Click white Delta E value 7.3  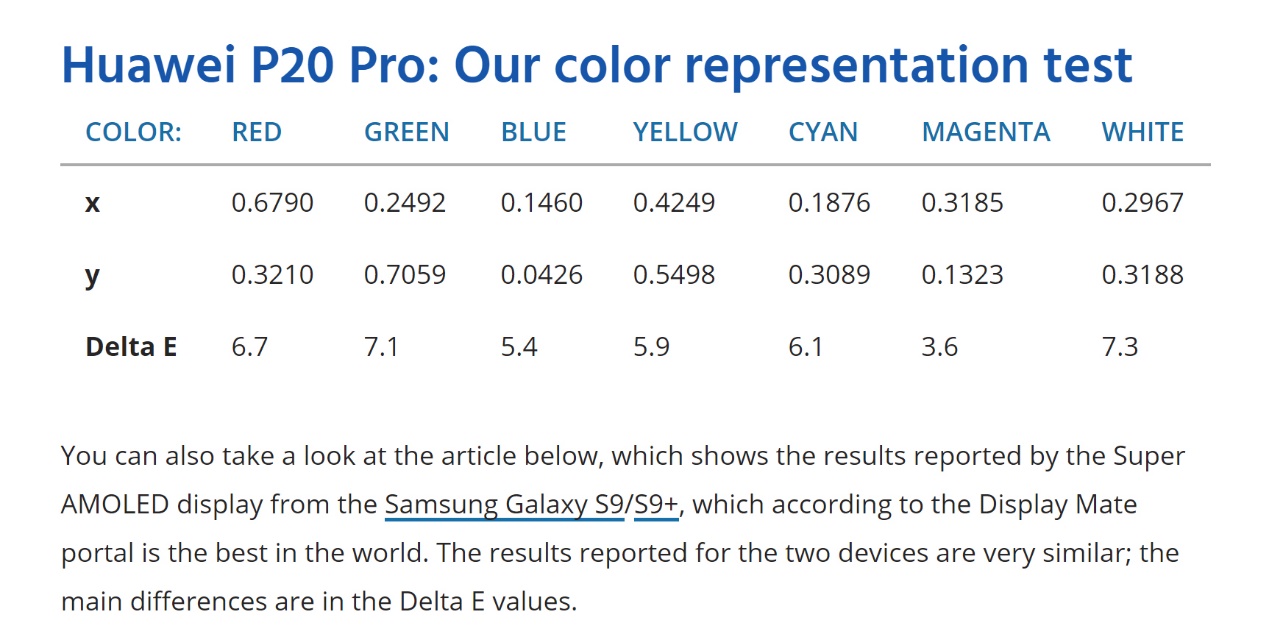pos(1120,347)
